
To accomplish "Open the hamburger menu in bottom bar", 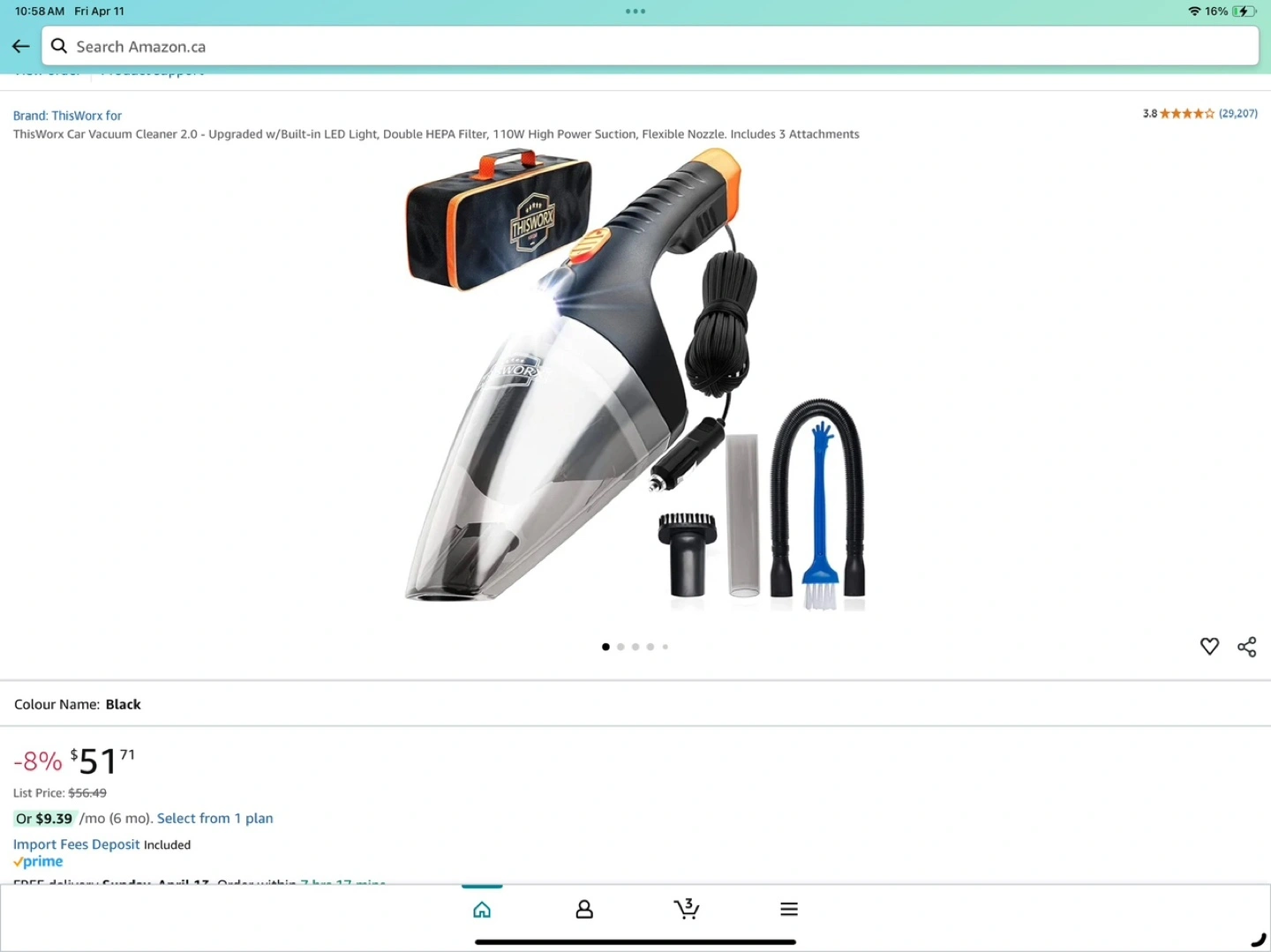I will [789, 910].
